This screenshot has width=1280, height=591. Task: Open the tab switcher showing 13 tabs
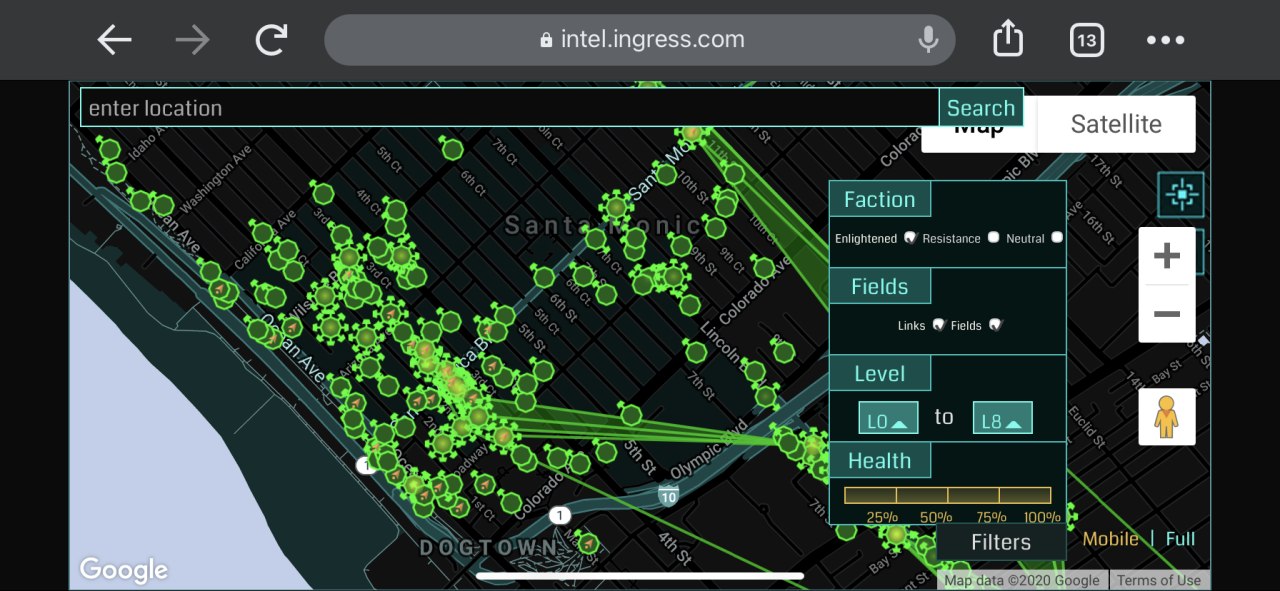[1086, 40]
